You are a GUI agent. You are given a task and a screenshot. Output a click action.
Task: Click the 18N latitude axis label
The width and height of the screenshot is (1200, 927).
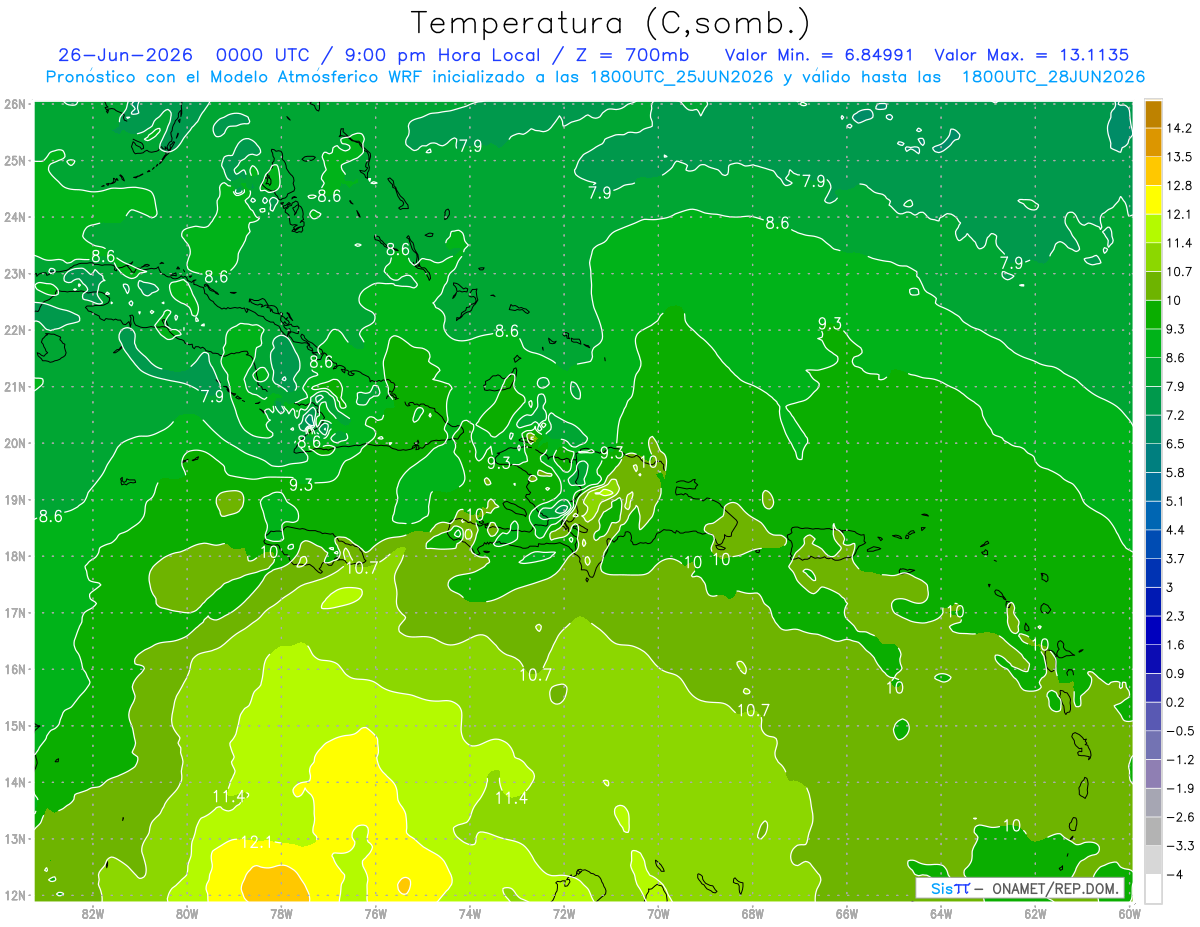[14, 556]
